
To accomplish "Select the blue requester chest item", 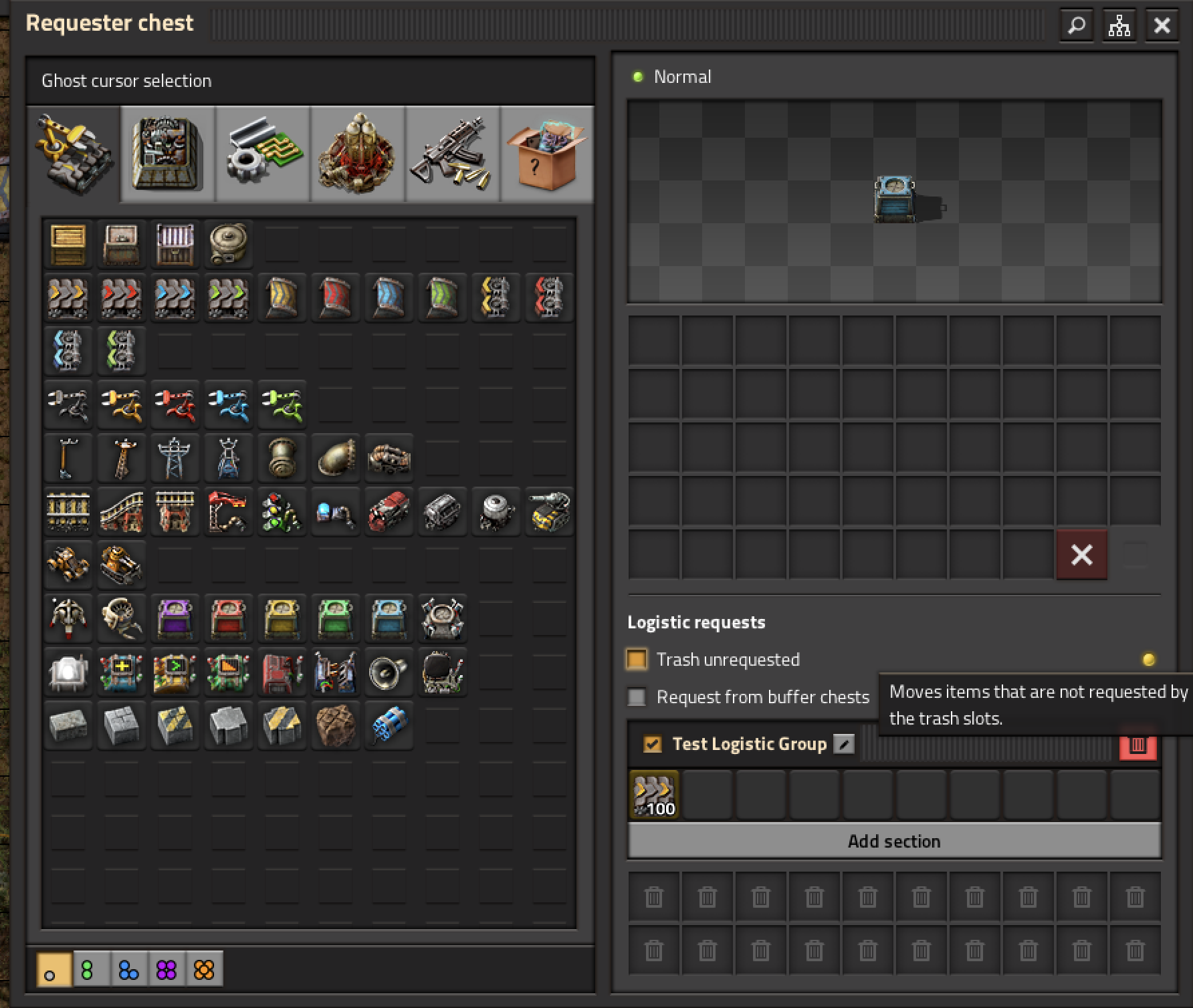I will point(389,619).
